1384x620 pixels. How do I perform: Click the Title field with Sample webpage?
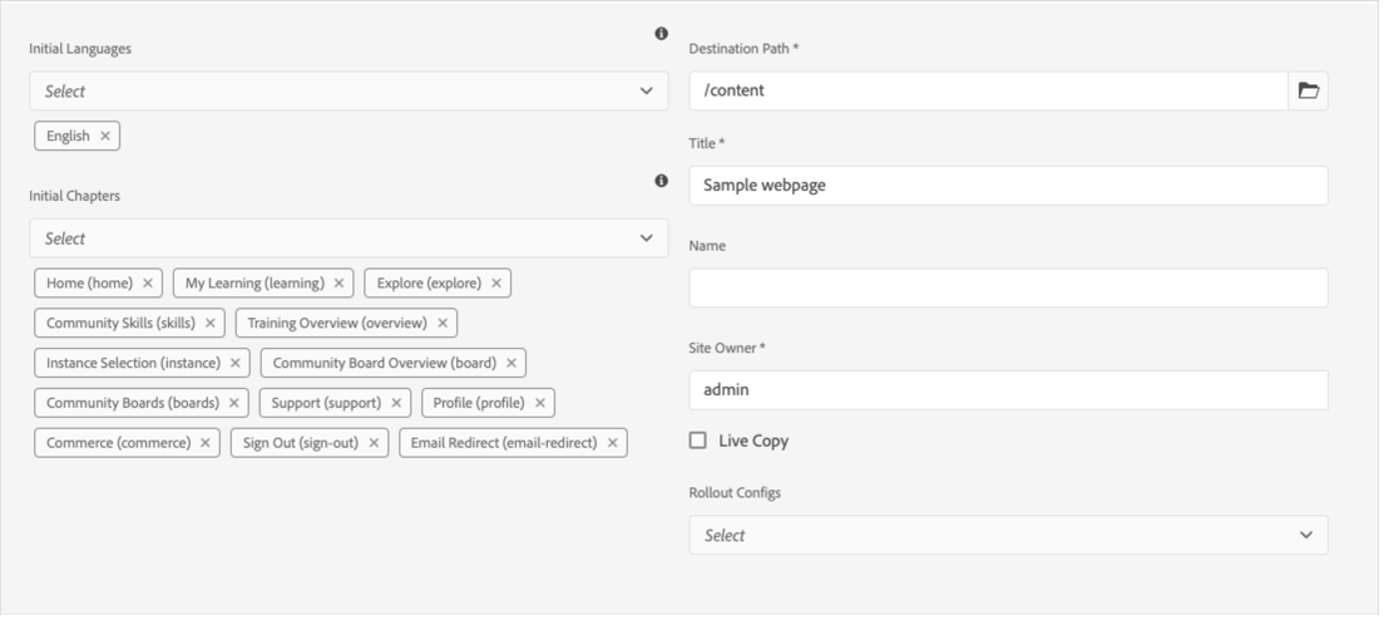coord(1008,186)
